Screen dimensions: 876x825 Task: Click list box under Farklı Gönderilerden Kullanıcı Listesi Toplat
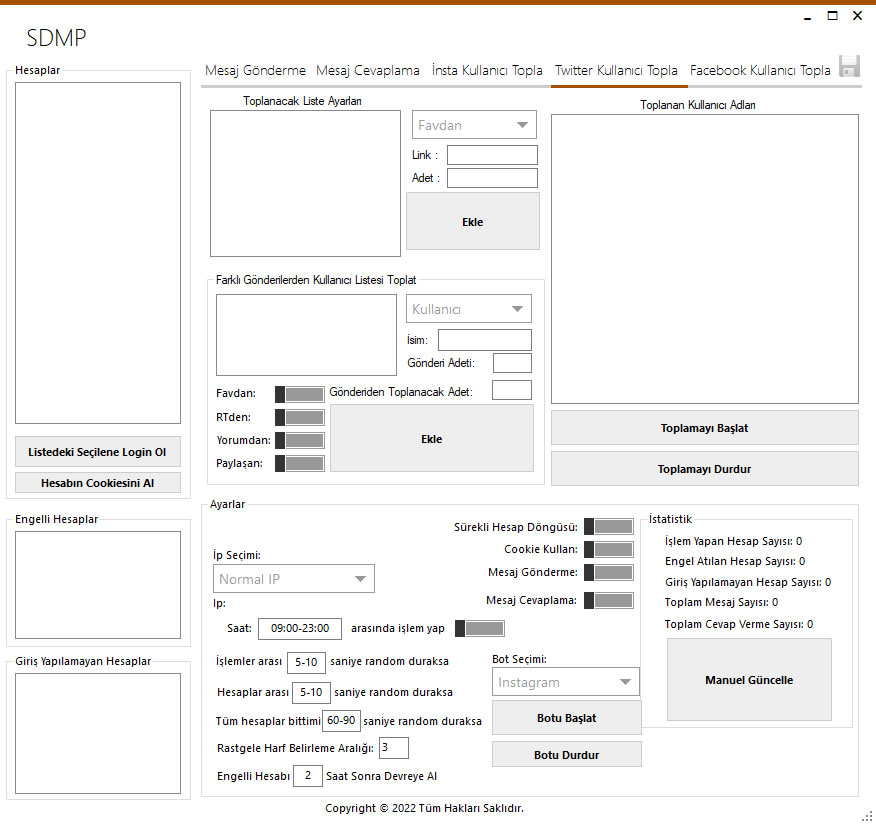coord(306,335)
